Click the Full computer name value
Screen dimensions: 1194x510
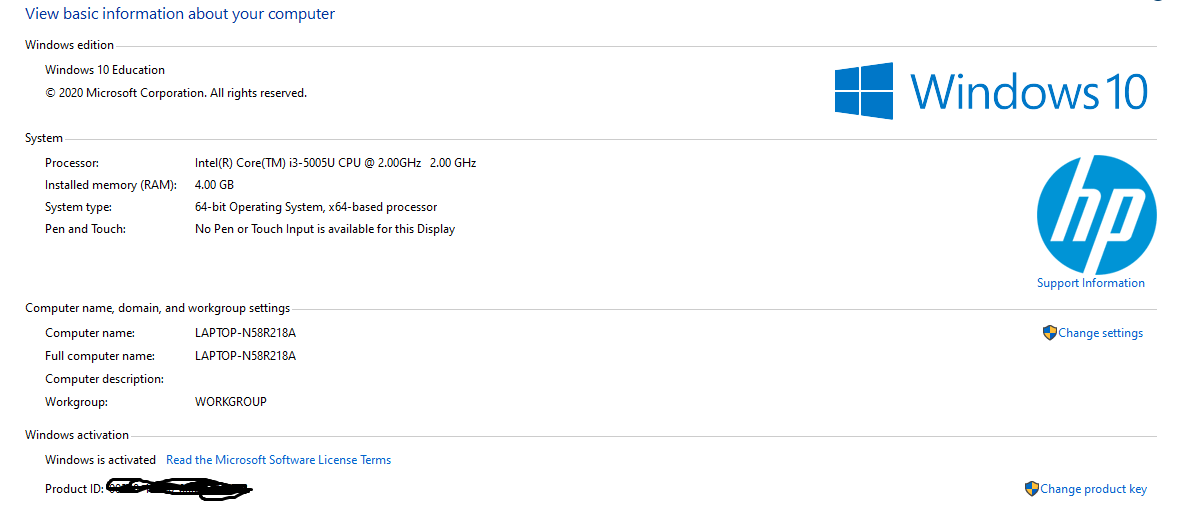click(245, 355)
